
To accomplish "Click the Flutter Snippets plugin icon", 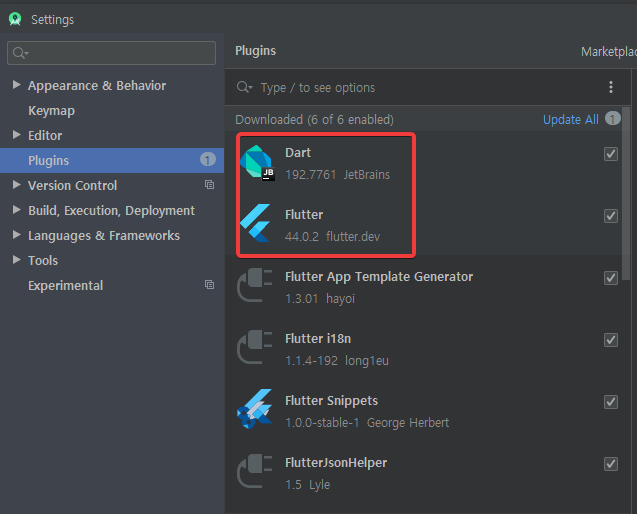I will click(x=255, y=409).
